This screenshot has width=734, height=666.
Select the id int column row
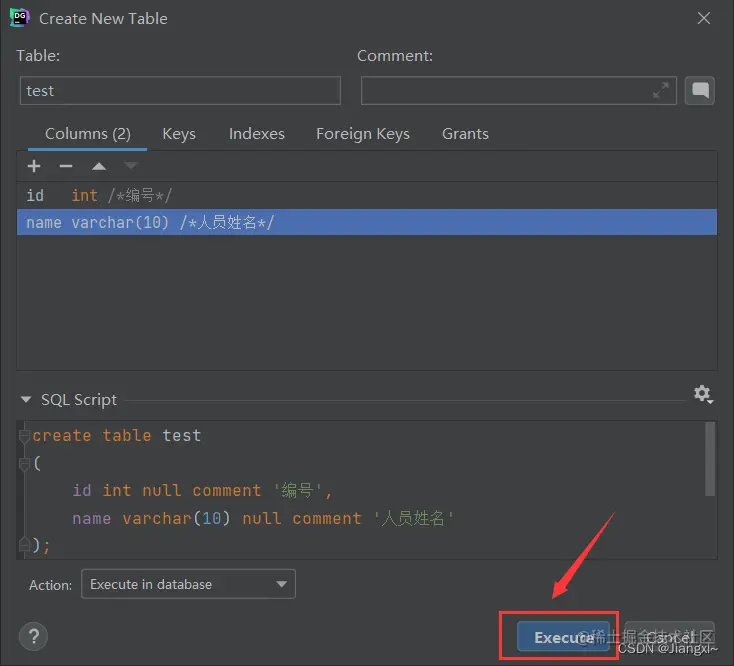click(367, 195)
